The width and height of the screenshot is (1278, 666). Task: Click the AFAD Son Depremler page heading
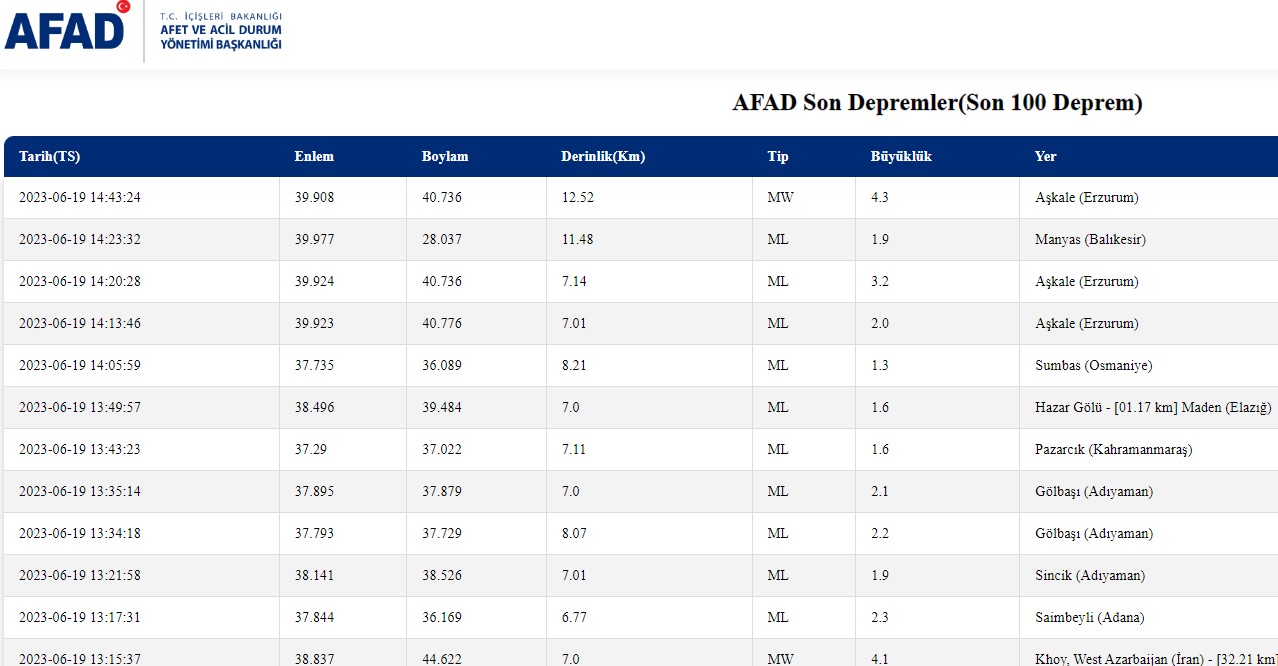(x=937, y=103)
